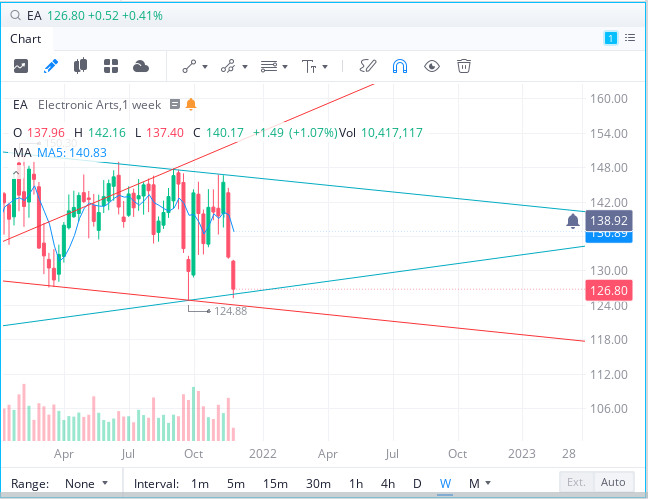Click the Electronic Arts,1 week title text

click(x=100, y=105)
